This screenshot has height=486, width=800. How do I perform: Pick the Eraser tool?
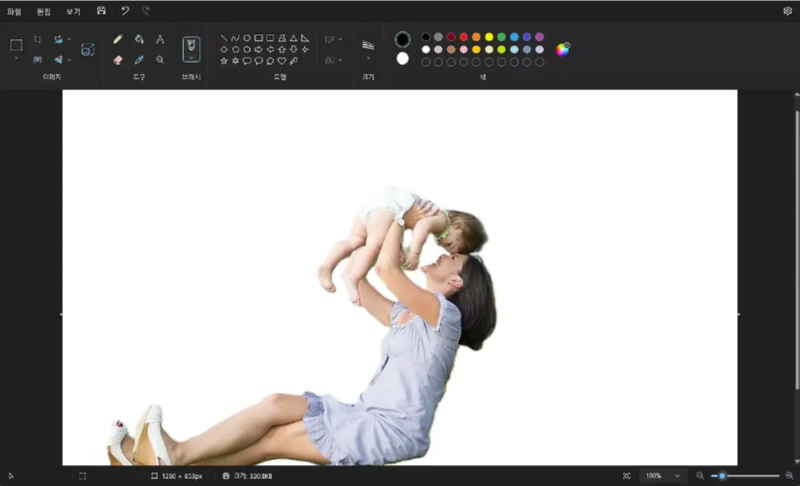(118, 60)
